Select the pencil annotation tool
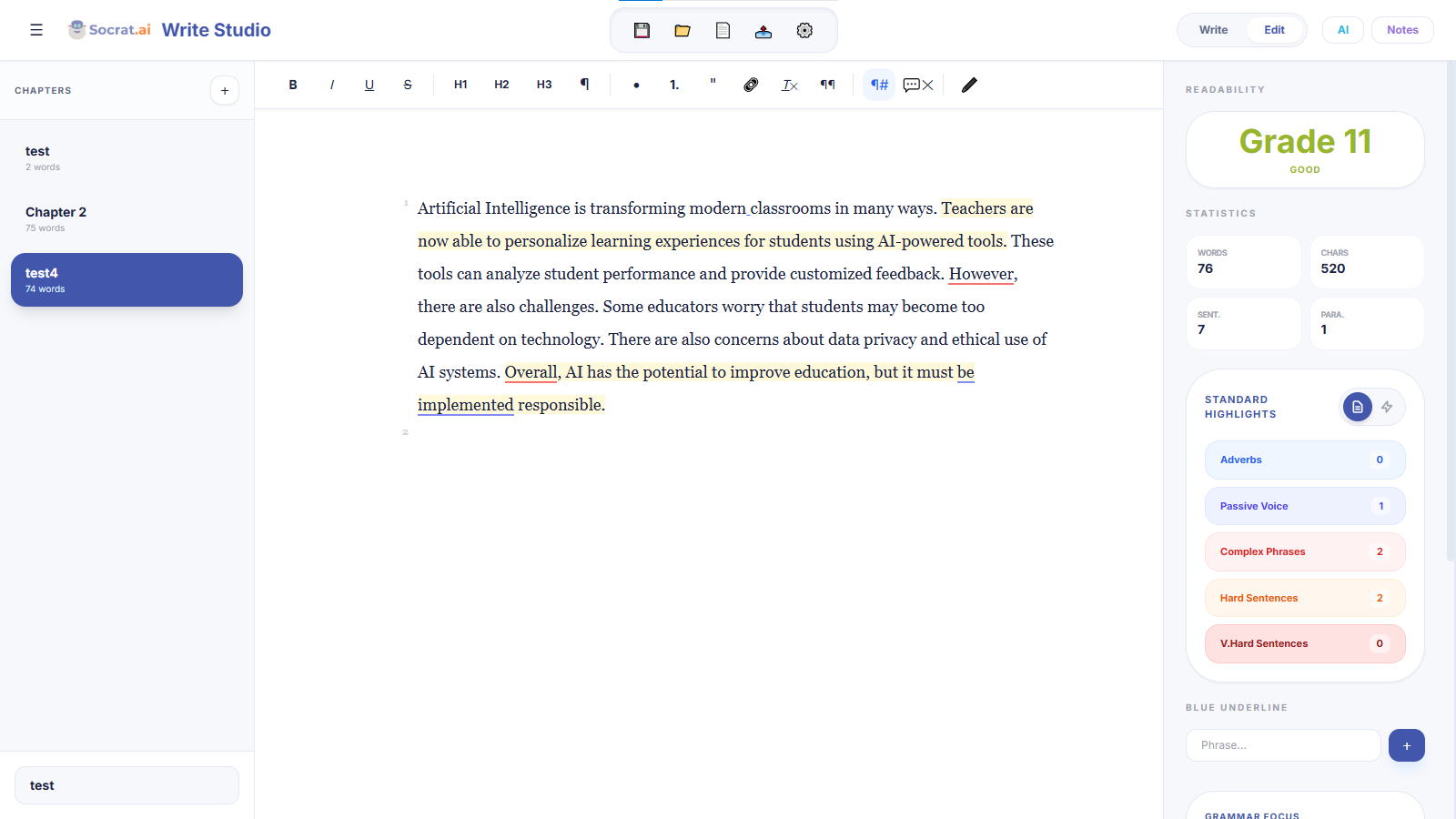Image resolution: width=1456 pixels, height=819 pixels. point(968,85)
